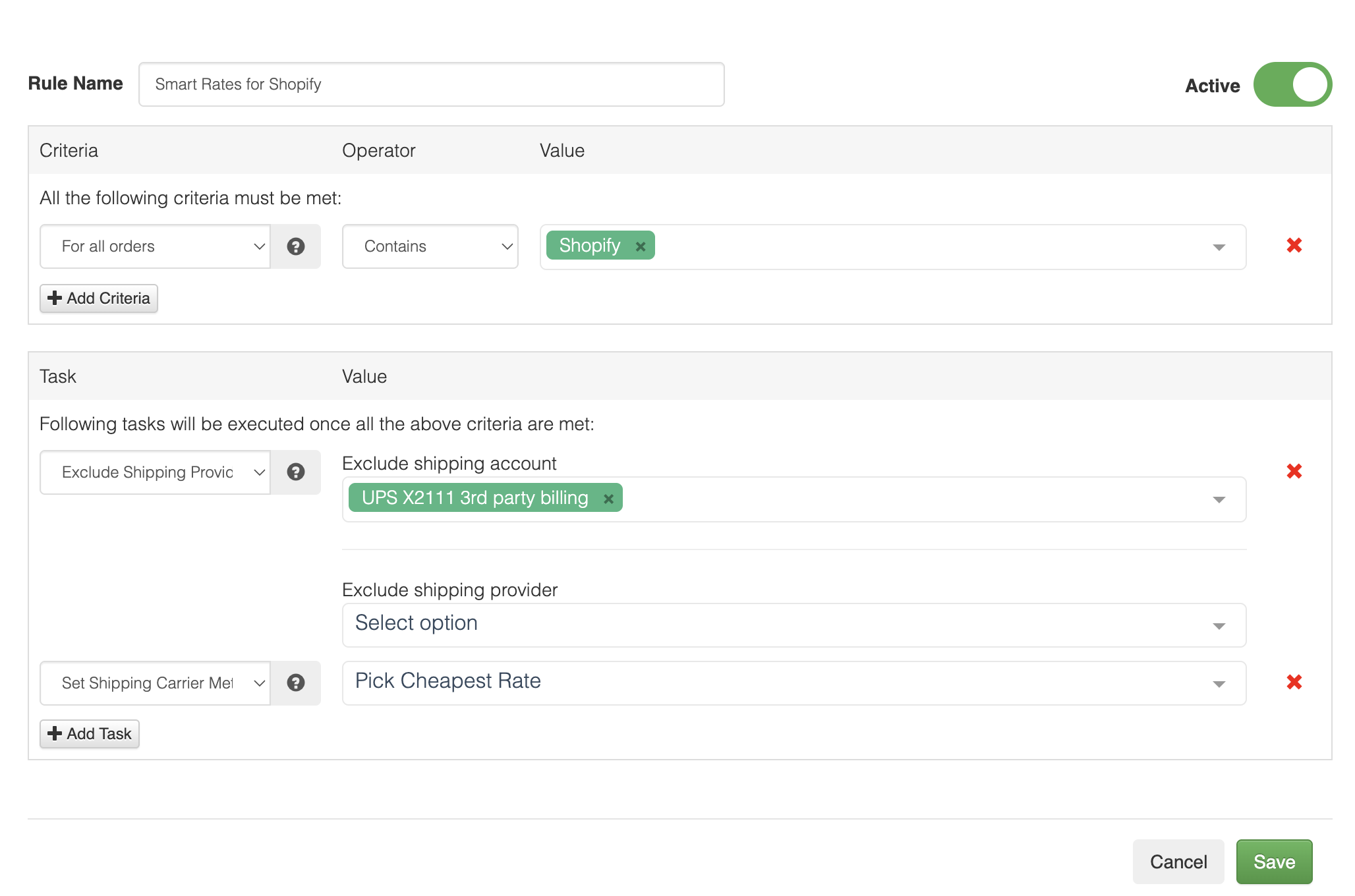This screenshot has height=896, width=1355.
Task: Open the Contains operator dropdown
Action: coord(430,246)
